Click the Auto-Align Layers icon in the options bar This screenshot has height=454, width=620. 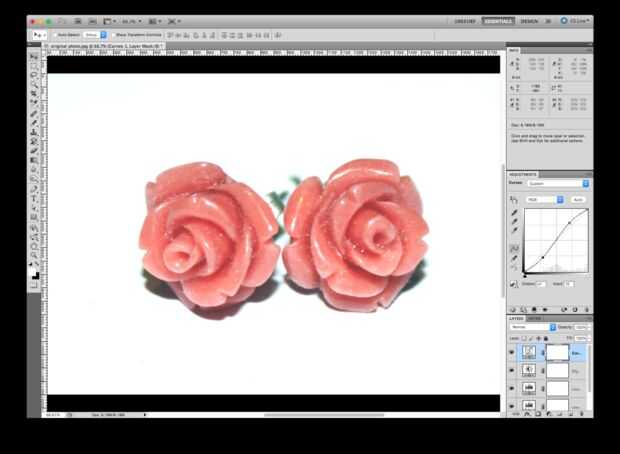pos(278,35)
